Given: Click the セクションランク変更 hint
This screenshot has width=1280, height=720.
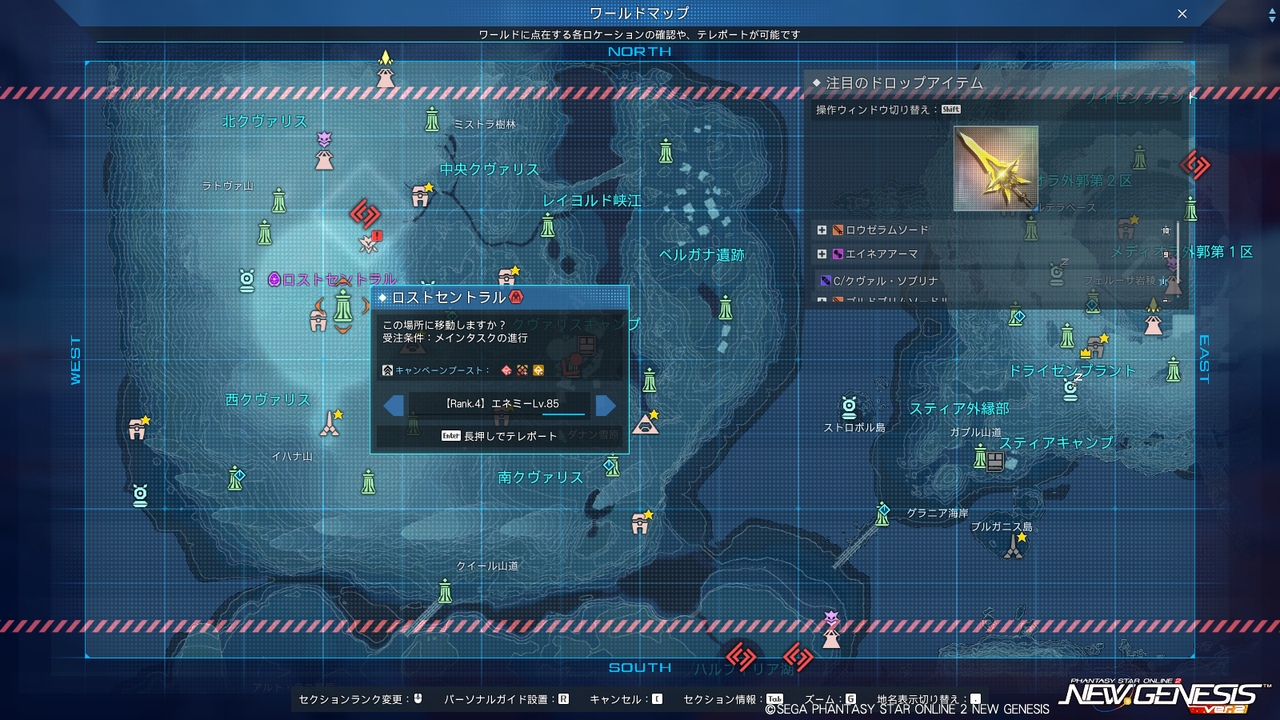Looking at the screenshot, I should (x=362, y=700).
